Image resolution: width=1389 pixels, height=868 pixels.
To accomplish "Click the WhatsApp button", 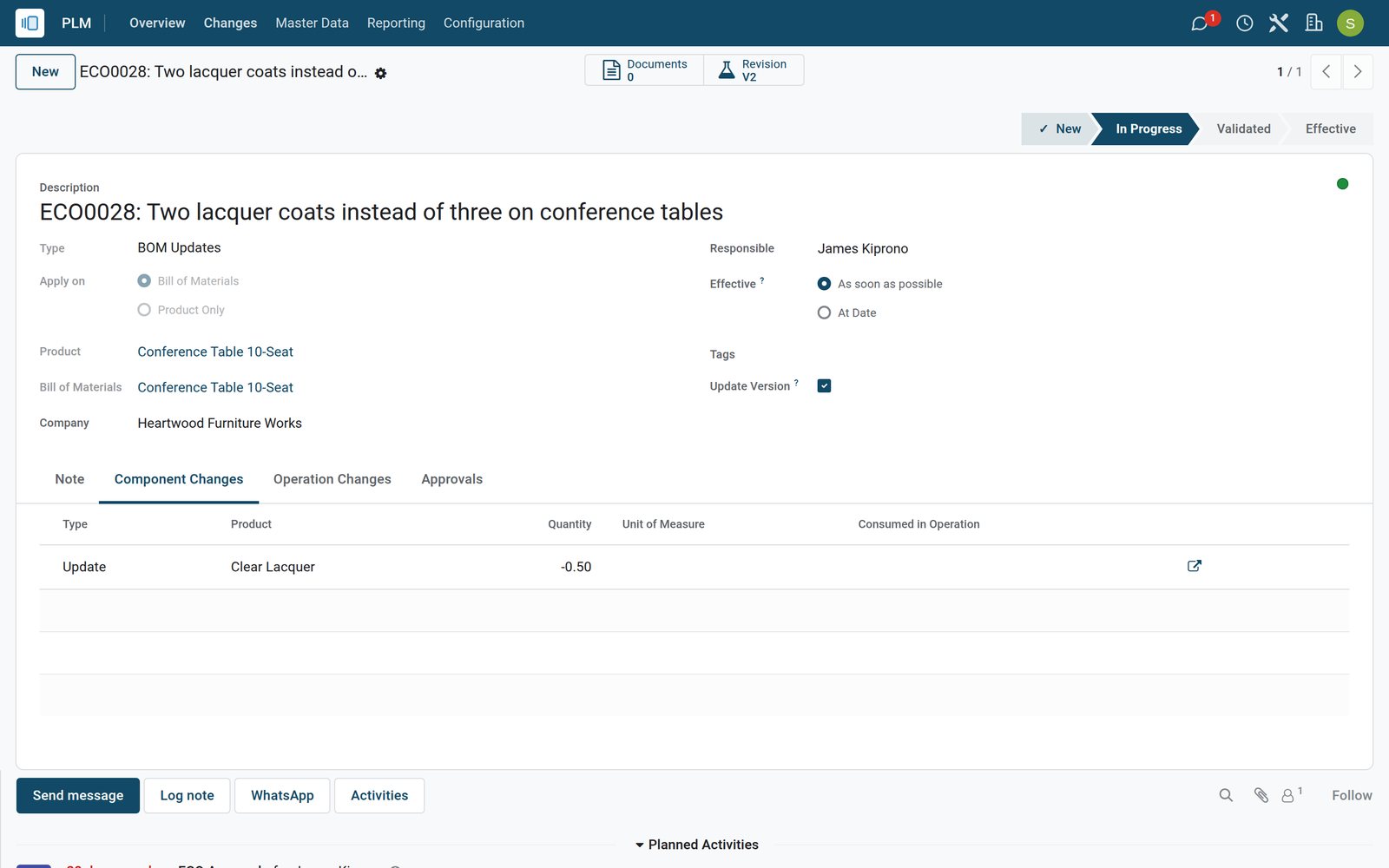I will (282, 795).
